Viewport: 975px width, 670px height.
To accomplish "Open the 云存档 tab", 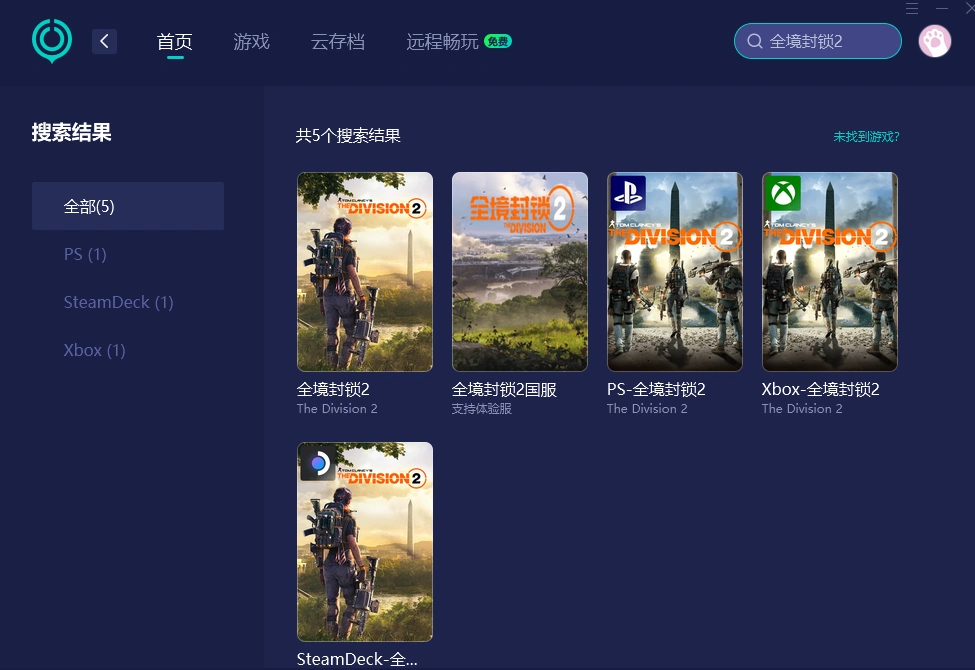I will coord(338,42).
